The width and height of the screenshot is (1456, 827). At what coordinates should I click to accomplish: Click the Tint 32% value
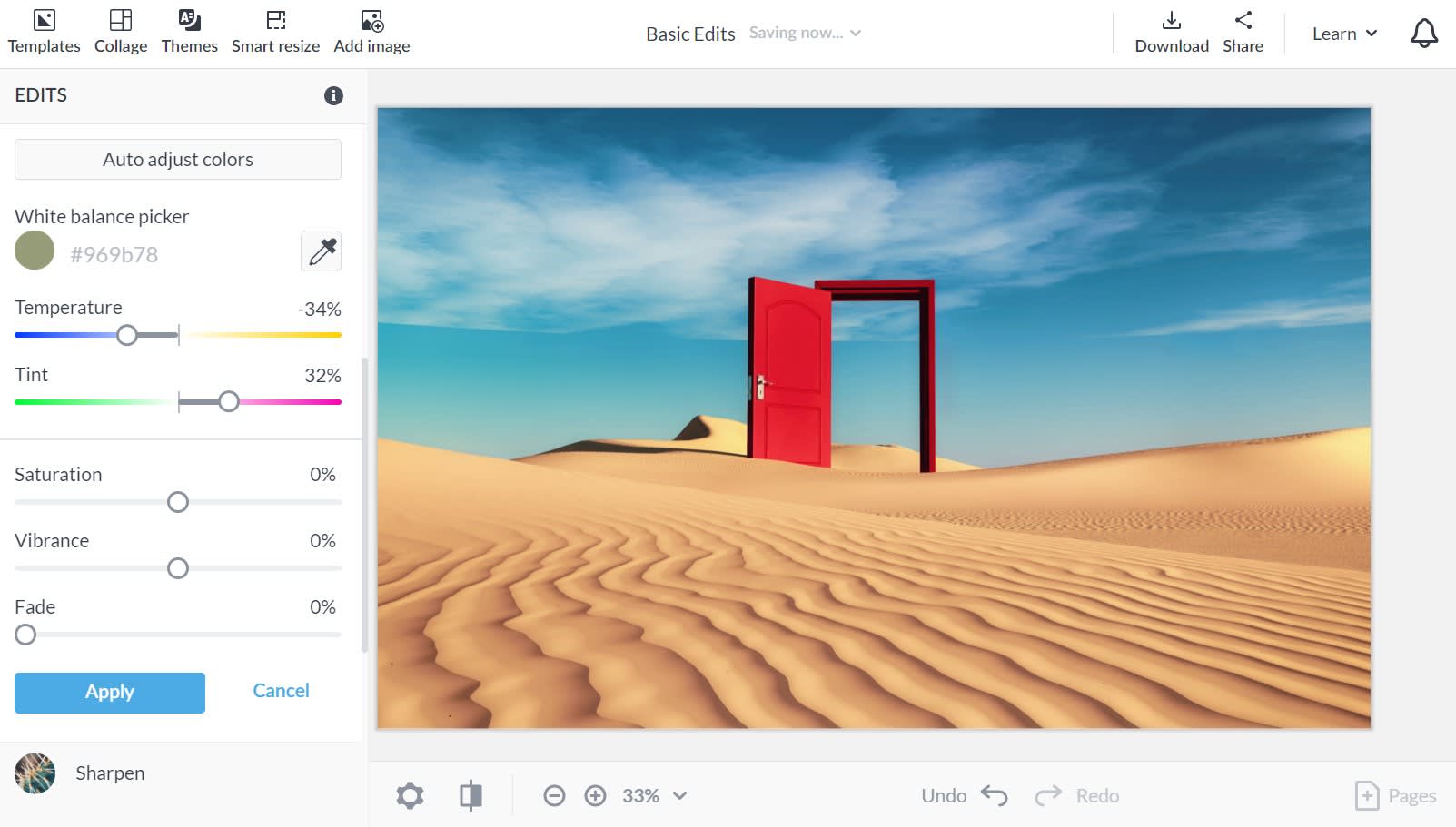click(x=322, y=376)
